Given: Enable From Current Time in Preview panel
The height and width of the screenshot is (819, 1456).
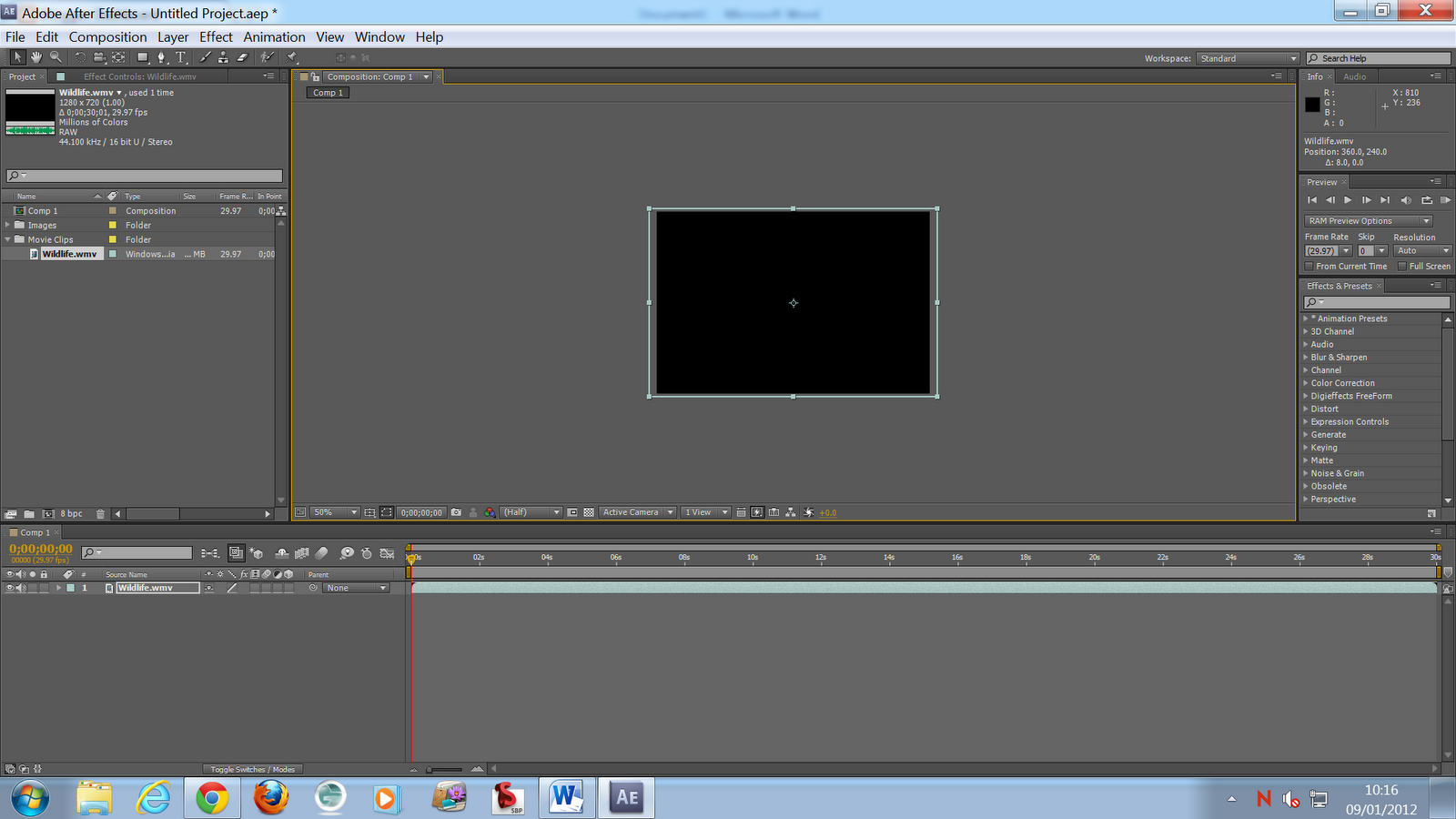Looking at the screenshot, I should (1308, 266).
